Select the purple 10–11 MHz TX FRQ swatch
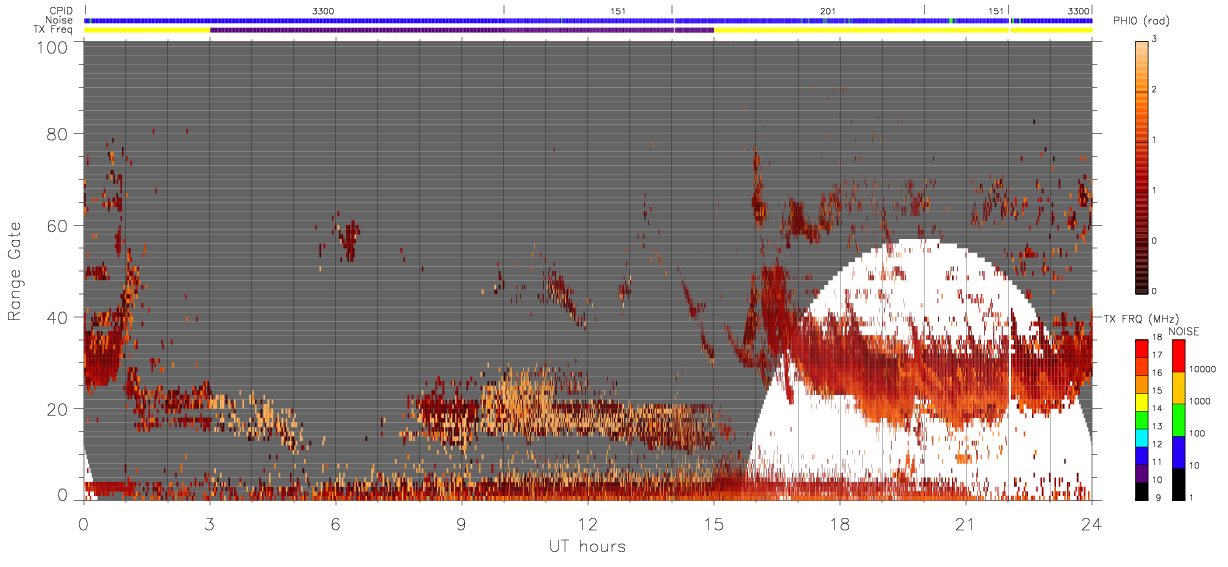Screen dimensions: 1228x567 [1142, 472]
